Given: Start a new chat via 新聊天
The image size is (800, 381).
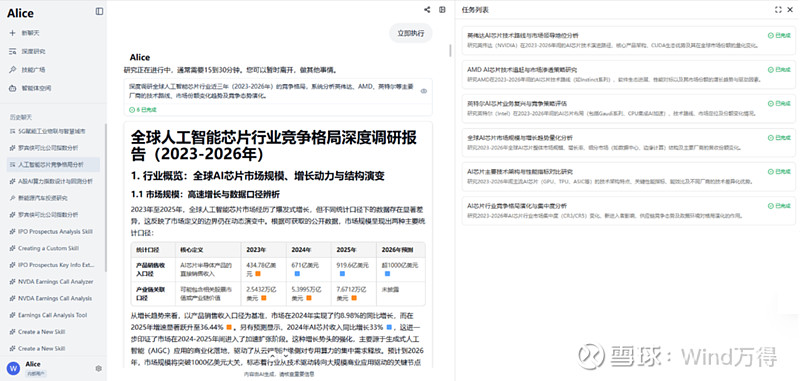Looking at the screenshot, I should 30,33.
